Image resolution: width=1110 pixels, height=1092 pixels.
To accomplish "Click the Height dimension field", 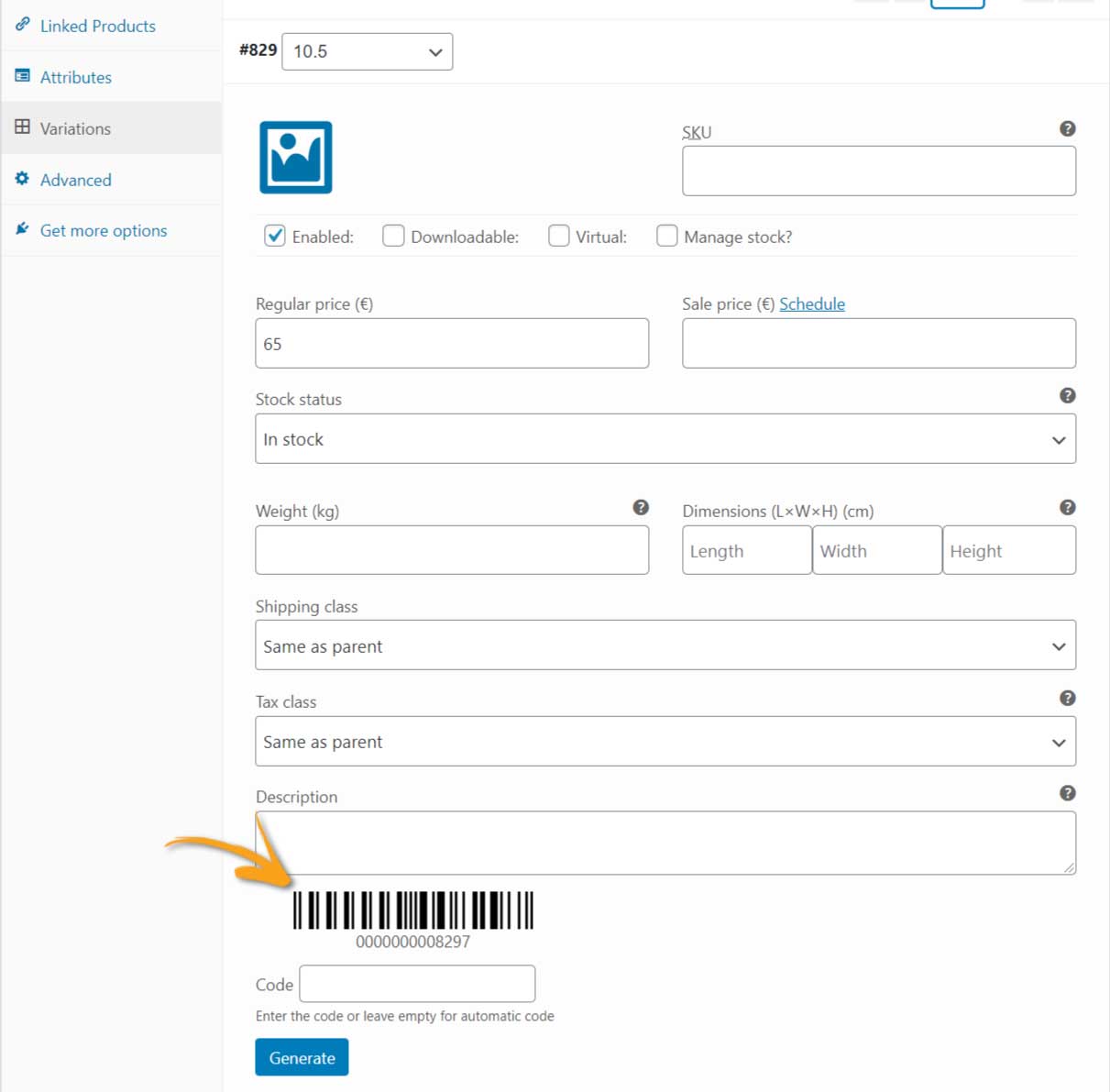I will 1009,550.
